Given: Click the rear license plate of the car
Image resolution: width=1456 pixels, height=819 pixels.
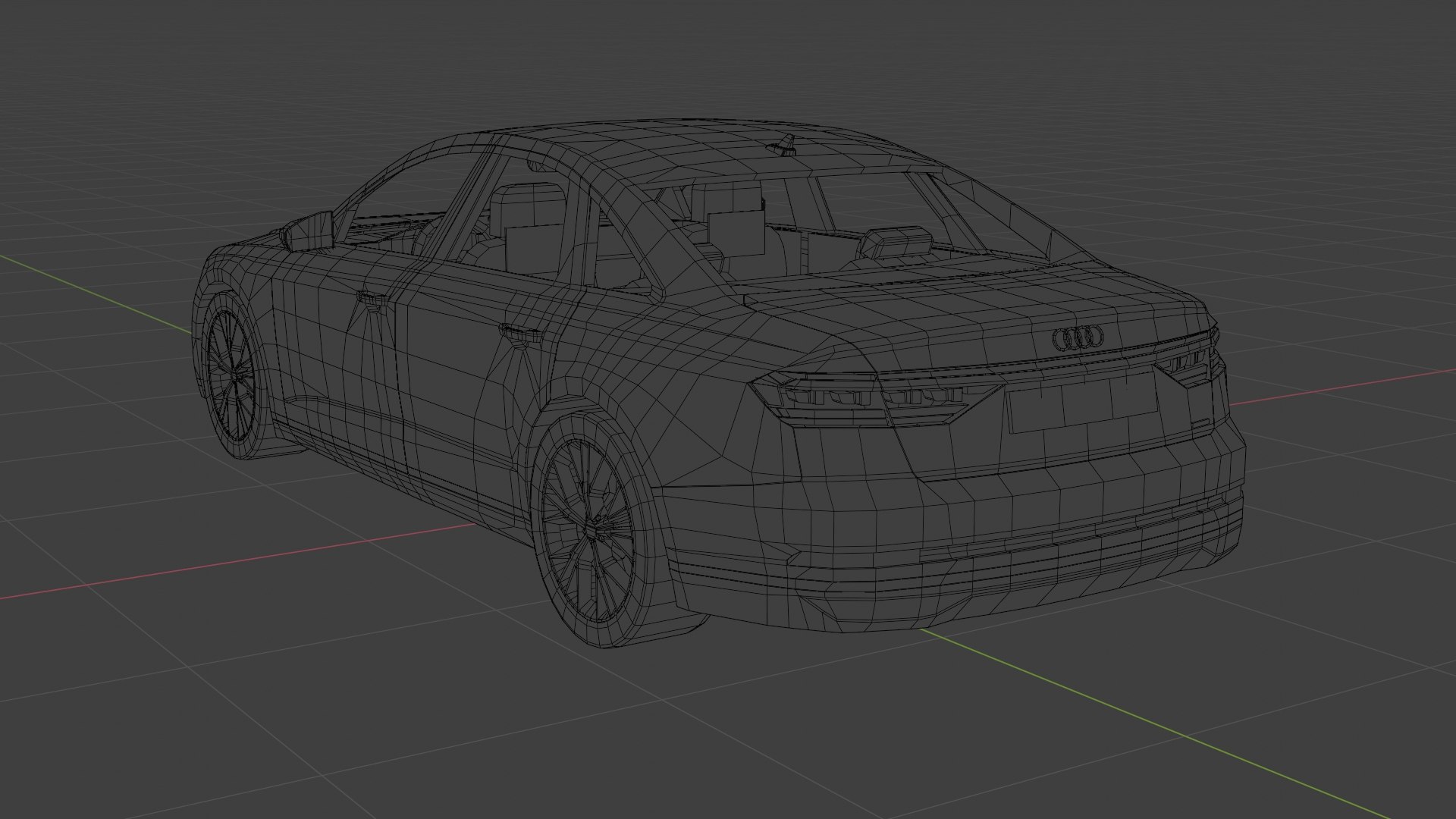Looking at the screenshot, I should [x=1082, y=403].
